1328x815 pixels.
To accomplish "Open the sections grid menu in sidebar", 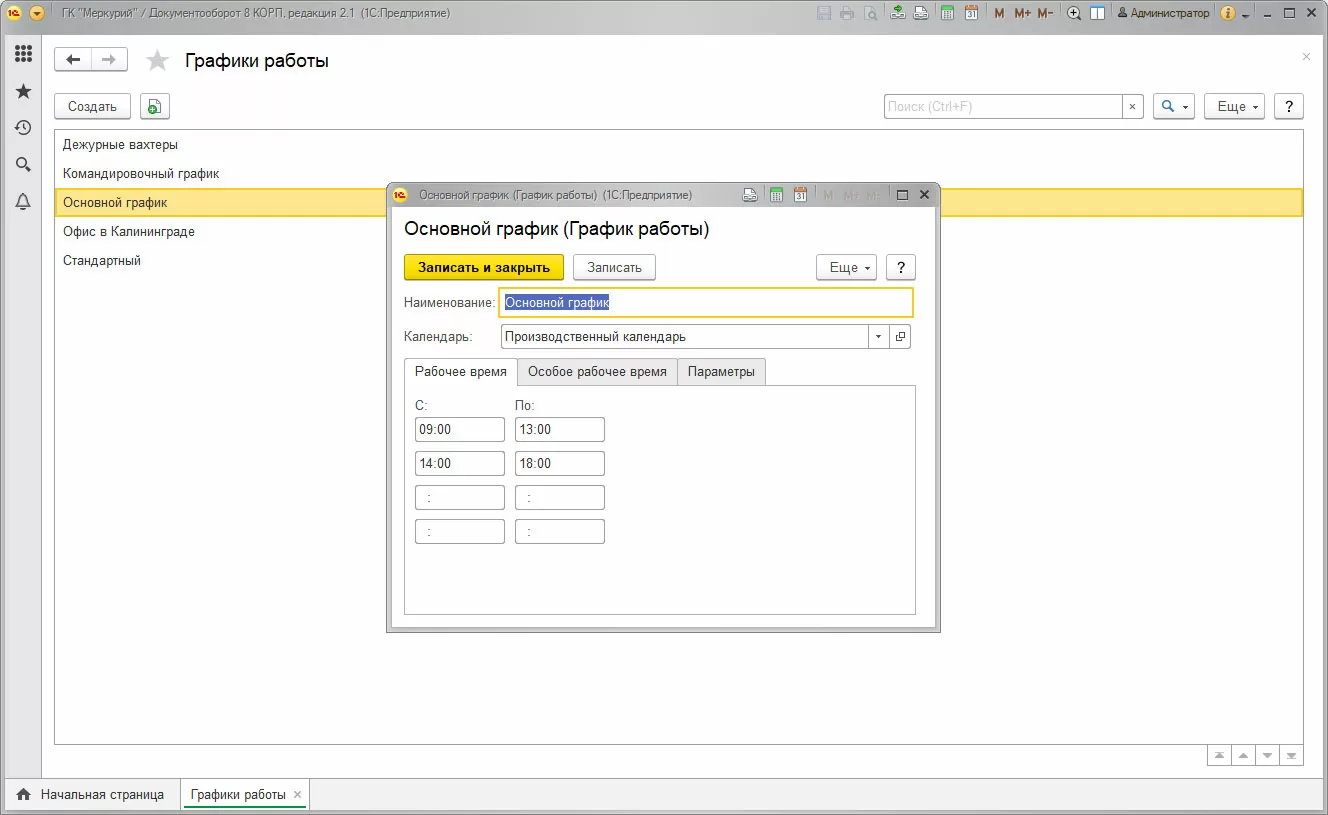I will [x=23, y=54].
